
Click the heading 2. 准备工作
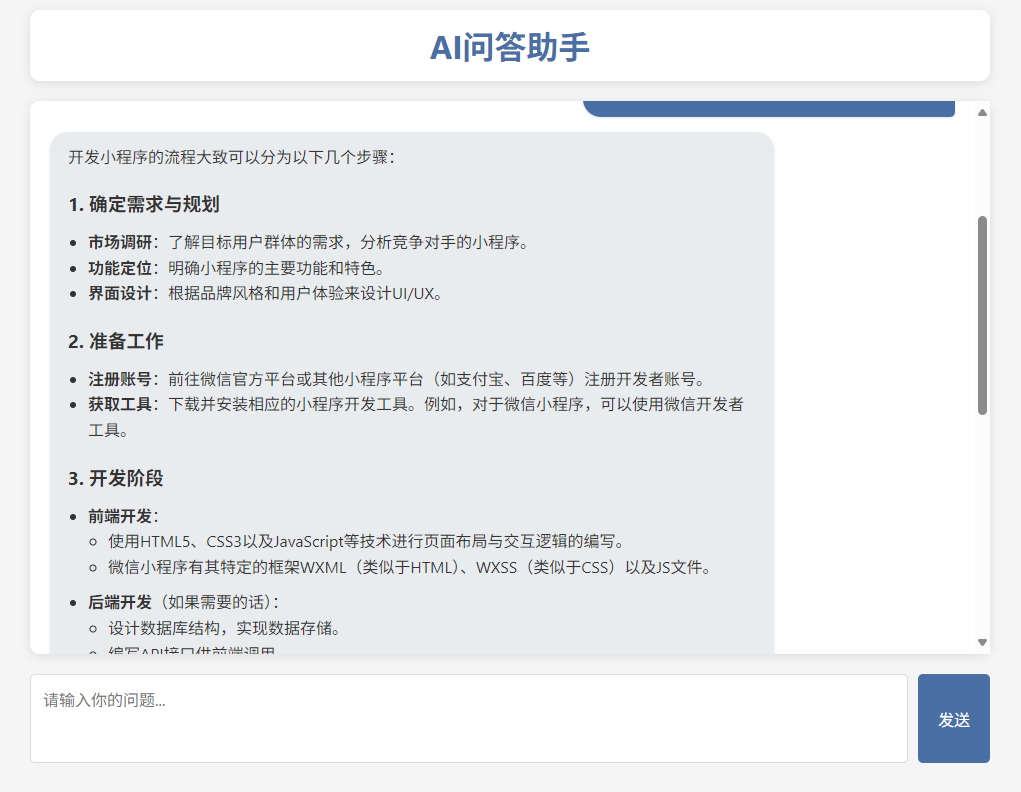tap(116, 341)
